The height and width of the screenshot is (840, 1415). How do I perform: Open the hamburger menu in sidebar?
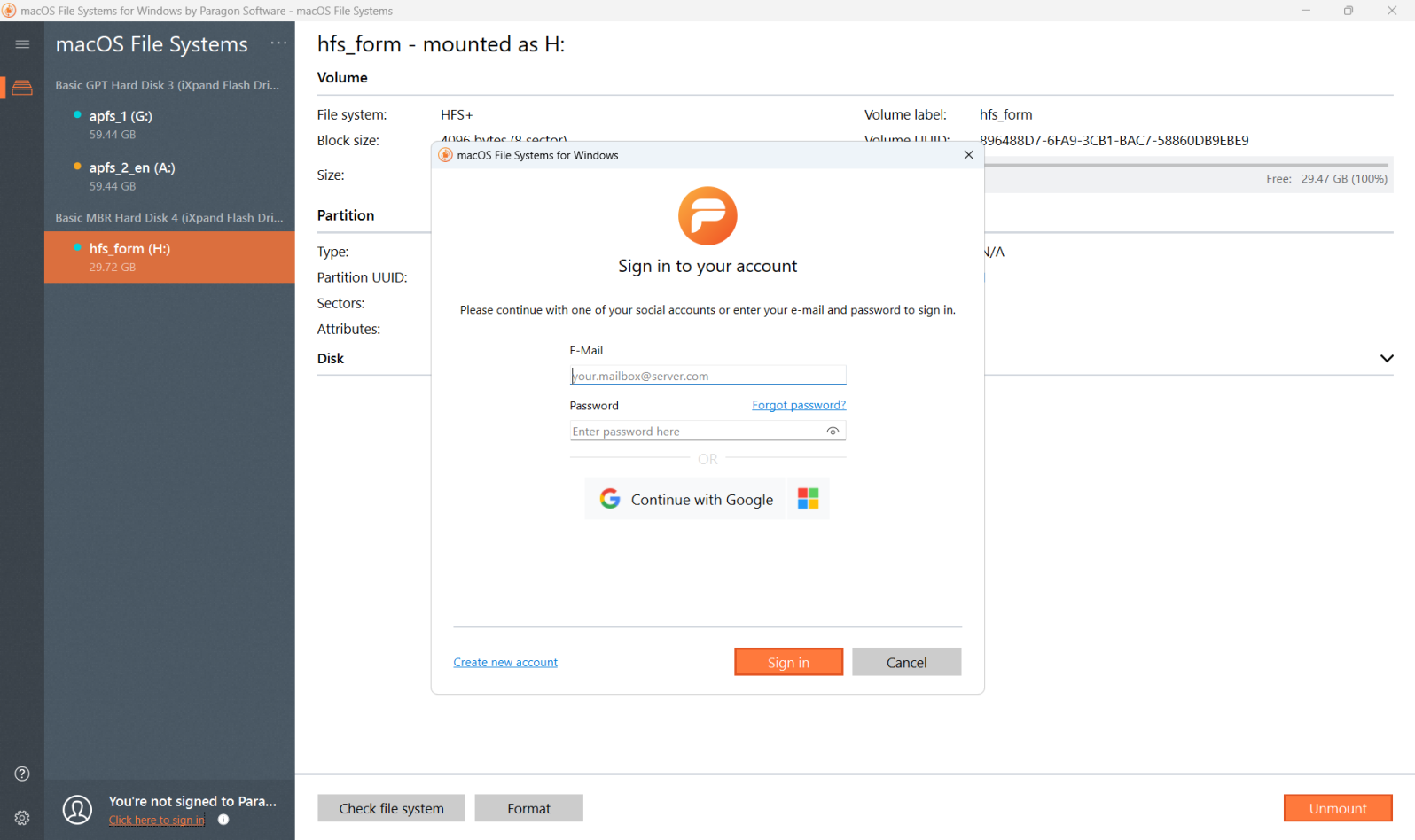point(22,44)
